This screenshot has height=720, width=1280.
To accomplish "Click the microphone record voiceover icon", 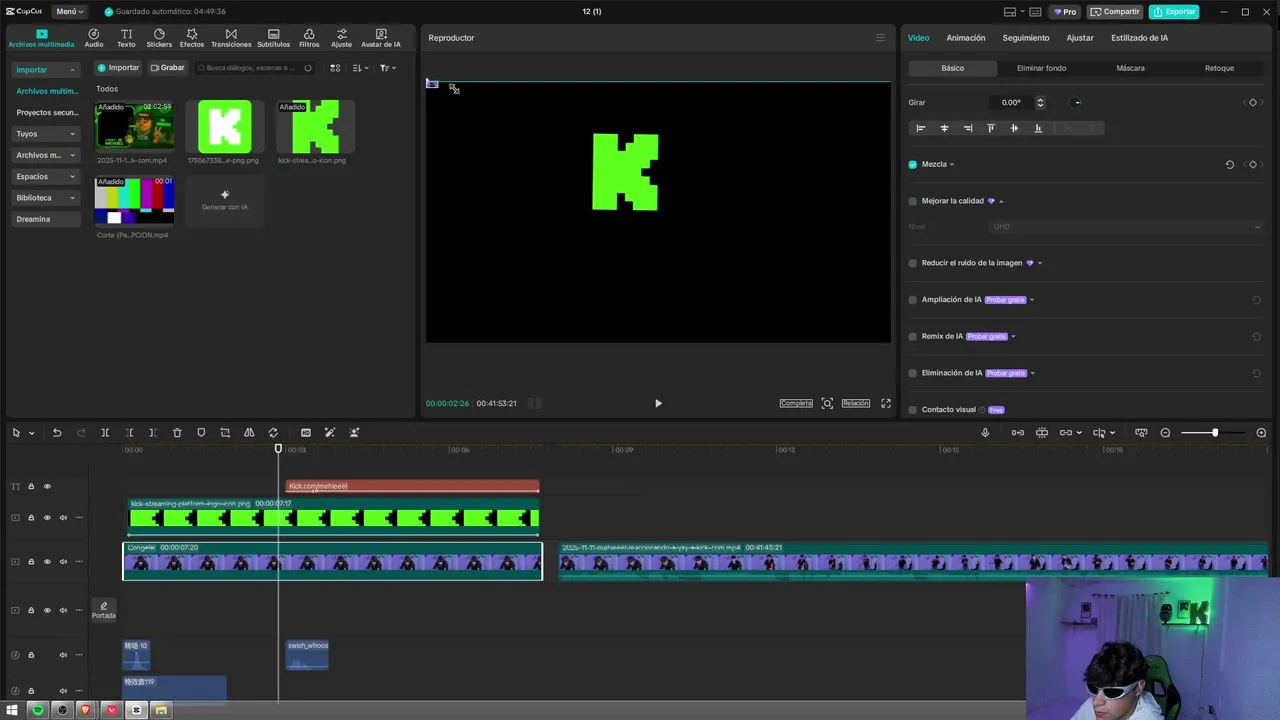I will 985,433.
